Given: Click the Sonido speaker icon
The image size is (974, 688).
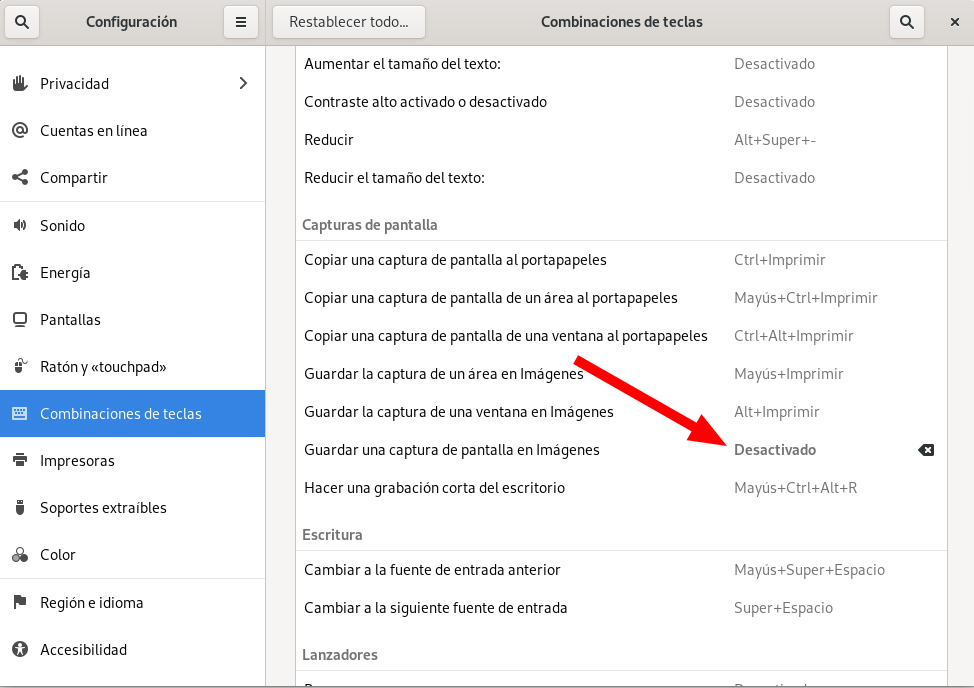Looking at the screenshot, I should point(19,226).
